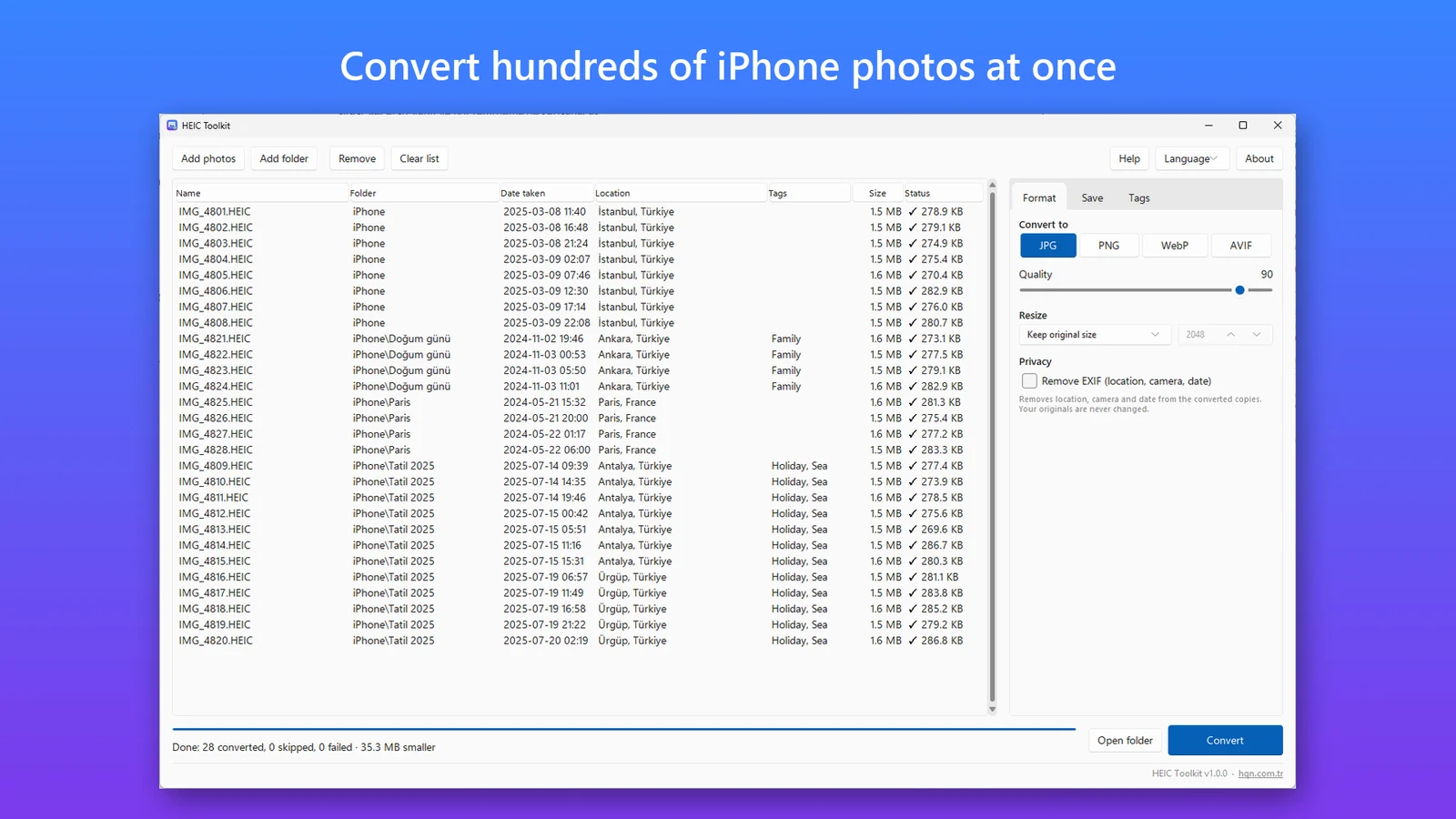Click the Quality slider handle
Image resolution: width=1456 pixels, height=819 pixels.
[x=1239, y=290]
